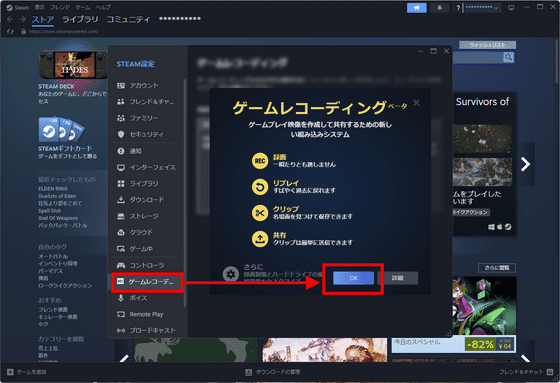Open God Of Weapons link
The image size is (560, 383).
pos(58,218)
